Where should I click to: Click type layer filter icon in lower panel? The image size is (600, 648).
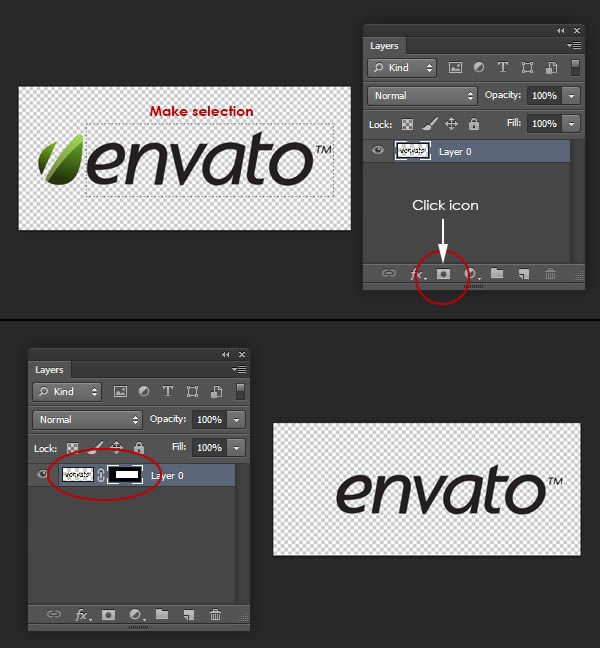pyautogui.click(x=167, y=391)
